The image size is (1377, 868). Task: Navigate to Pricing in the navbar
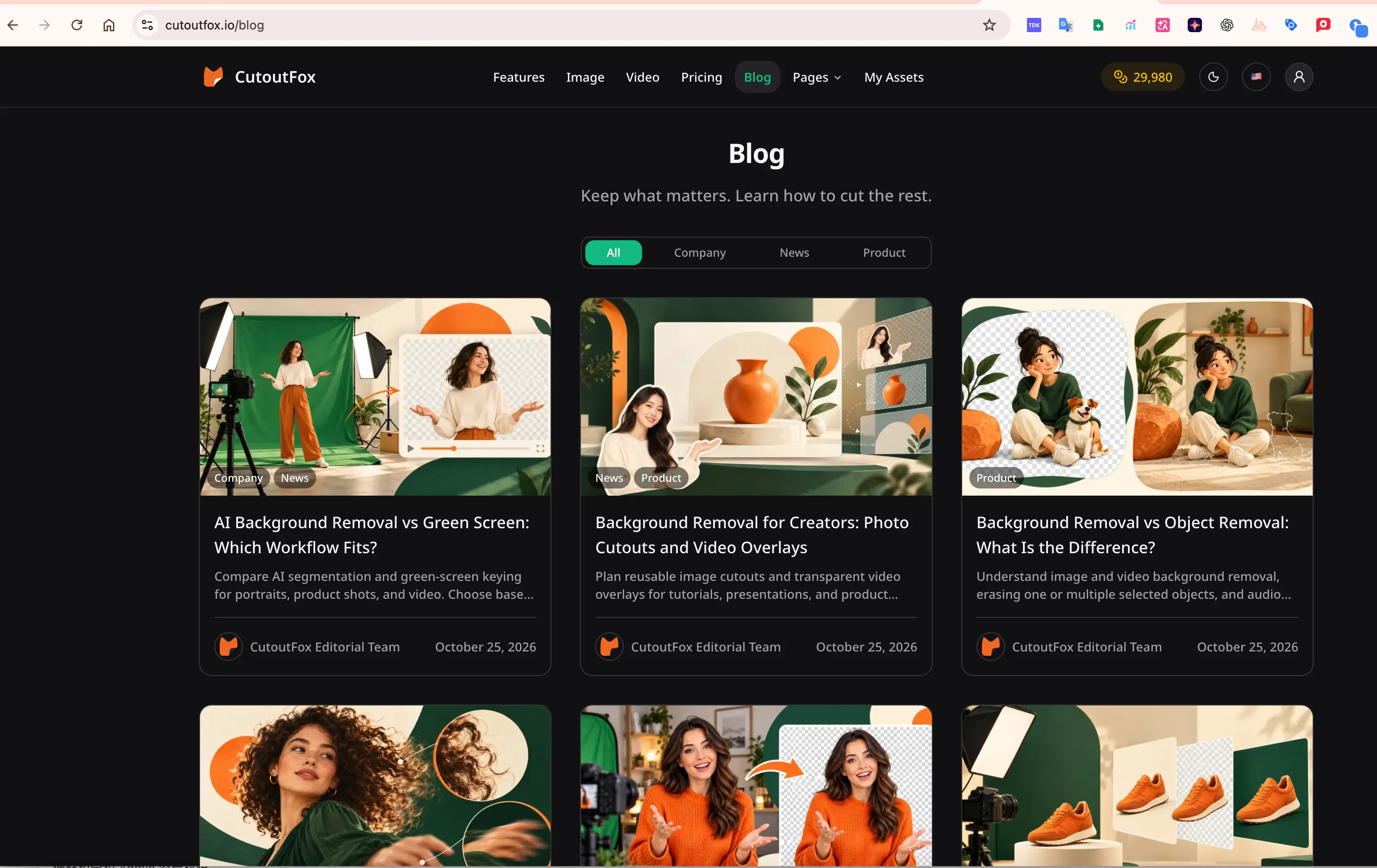[701, 77]
